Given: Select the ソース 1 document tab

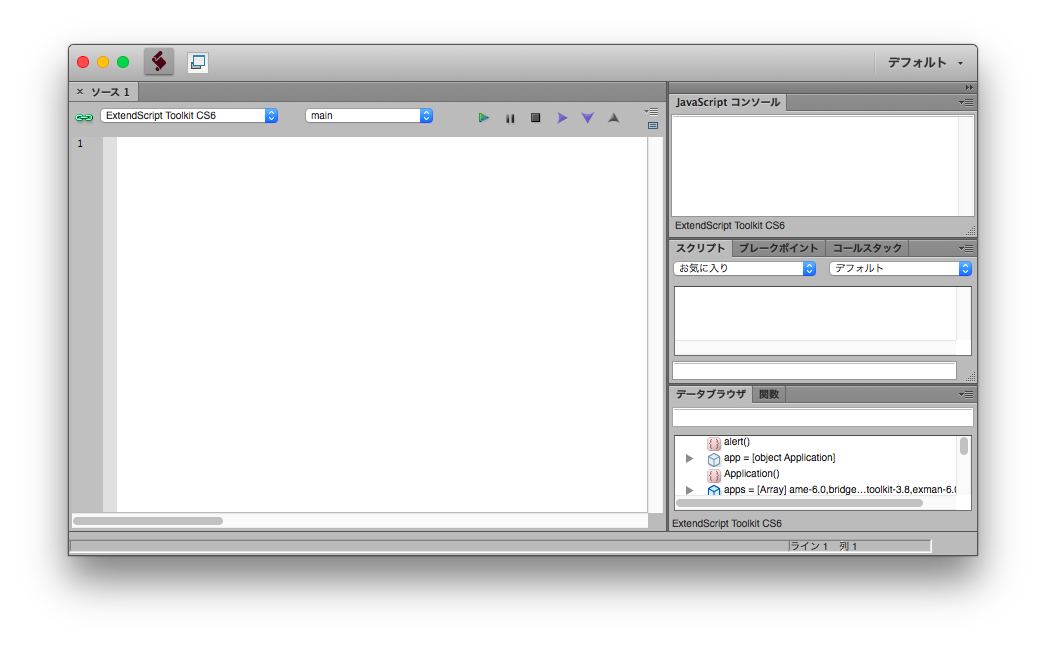Looking at the screenshot, I should coord(111,92).
